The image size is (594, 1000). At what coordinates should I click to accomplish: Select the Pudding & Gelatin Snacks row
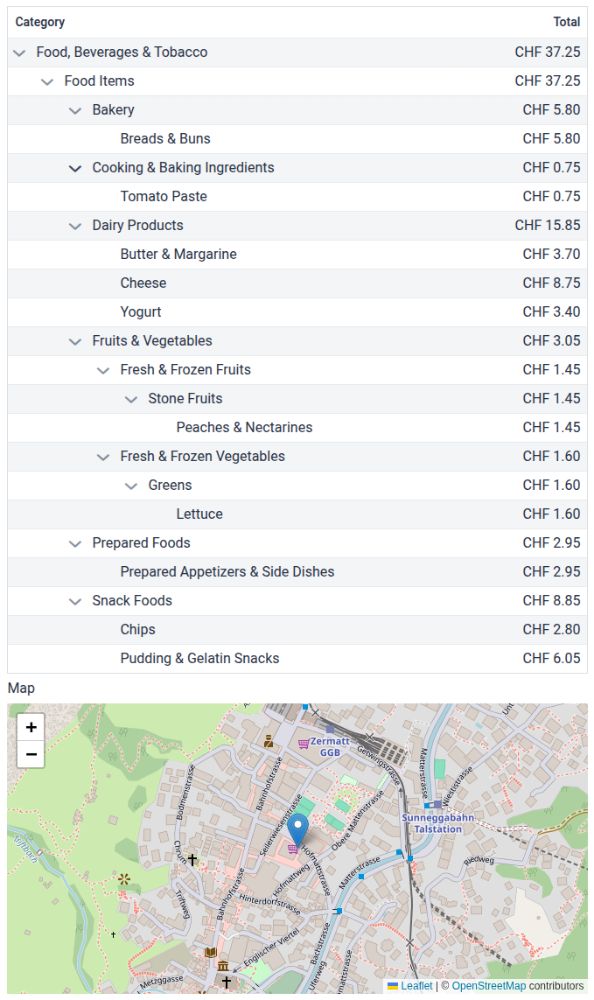[x=297, y=658]
